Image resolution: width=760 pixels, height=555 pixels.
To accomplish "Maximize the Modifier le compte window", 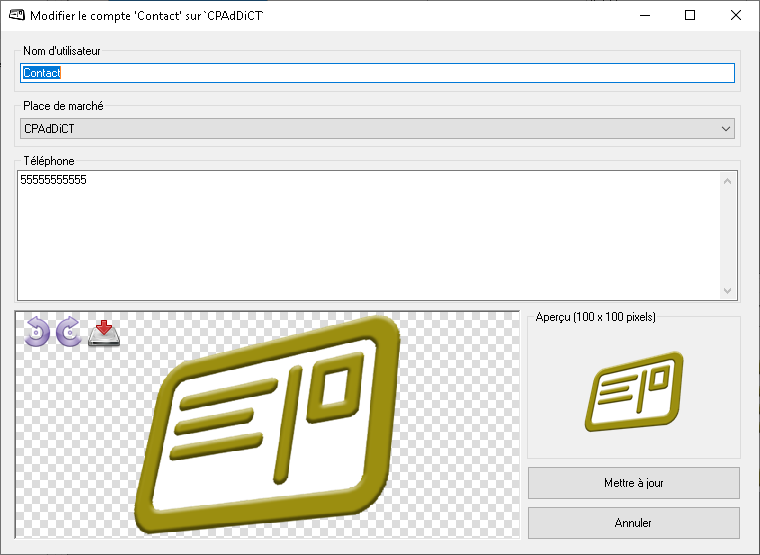I will (x=689, y=16).
